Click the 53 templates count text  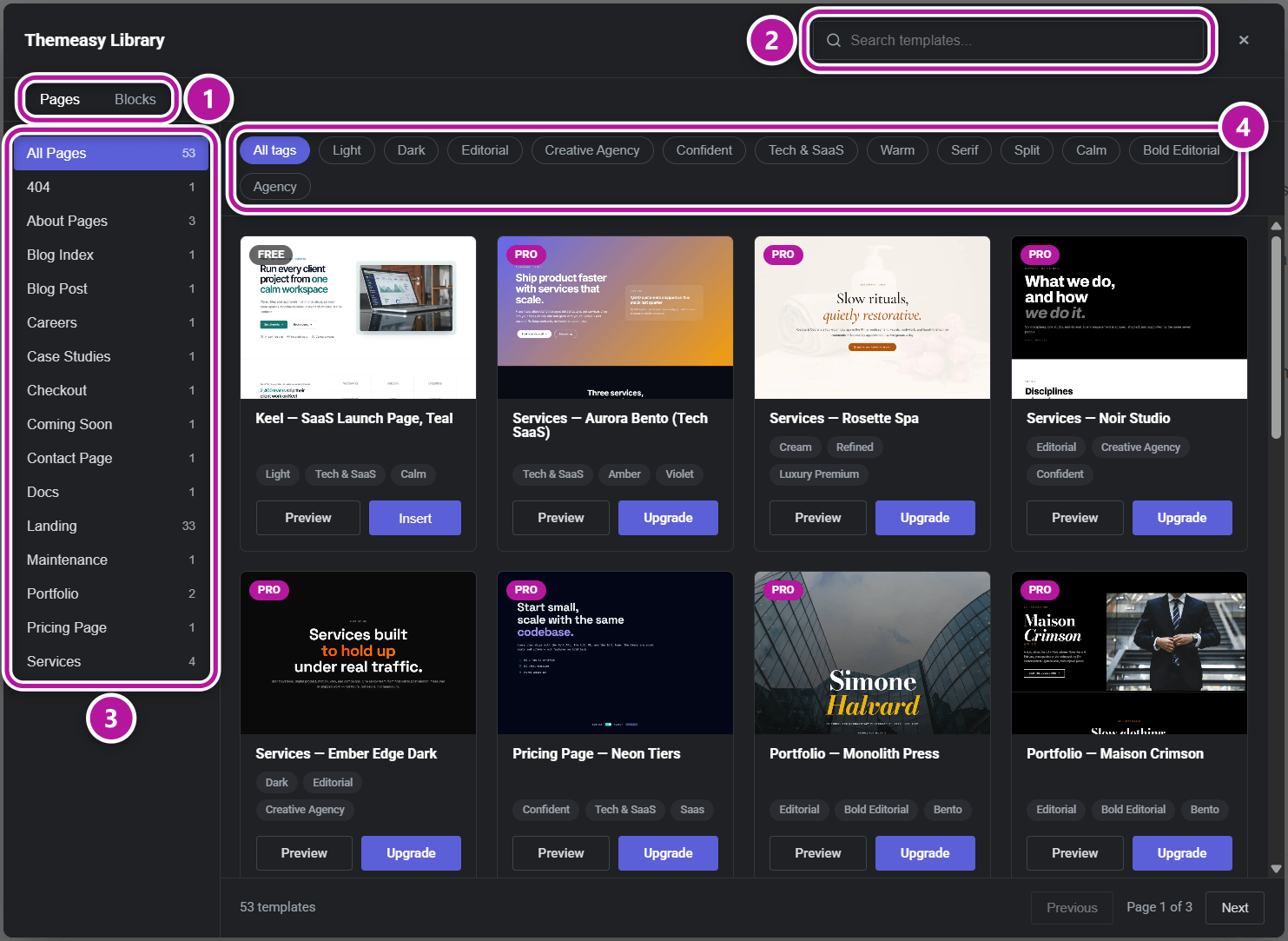tap(278, 907)
